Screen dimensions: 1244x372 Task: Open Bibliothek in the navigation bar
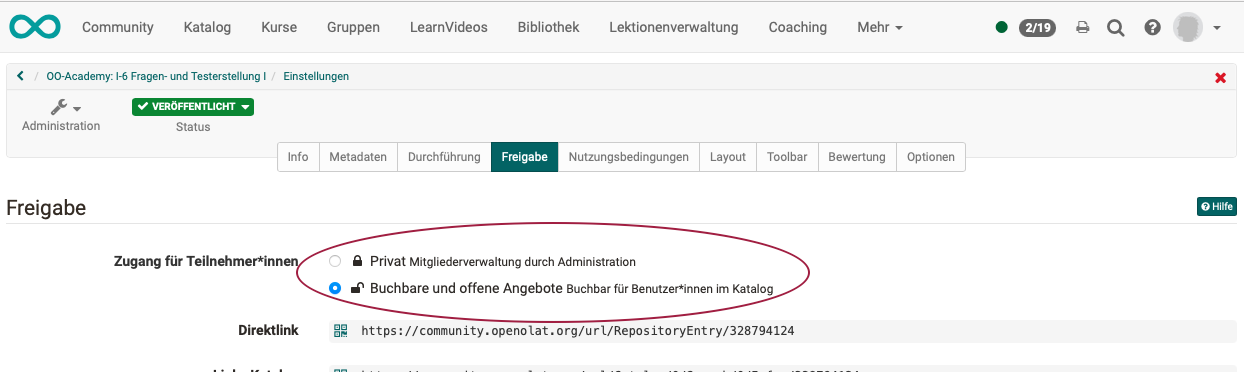(548, 27)
